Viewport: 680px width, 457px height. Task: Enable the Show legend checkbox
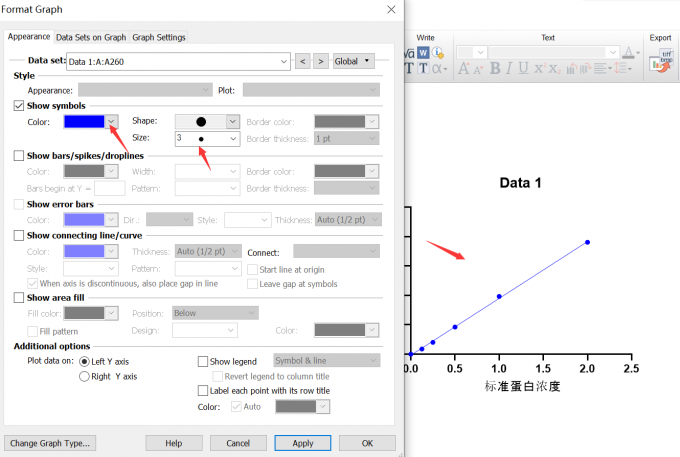click(x=203, y=361)
